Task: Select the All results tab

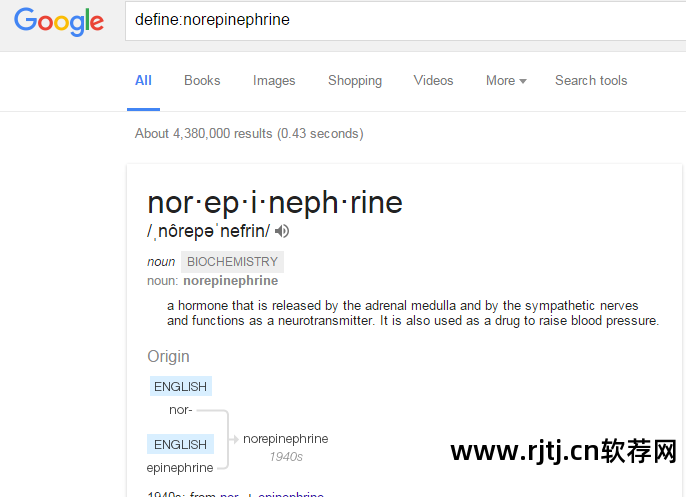Action: [x=143, y=80]
